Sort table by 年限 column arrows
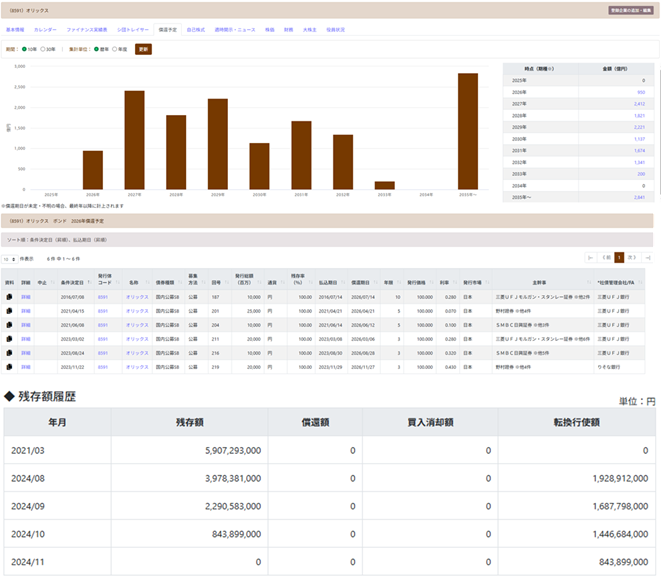The width and height of the screenshot is (661, 579). click(x=400, y=282)
